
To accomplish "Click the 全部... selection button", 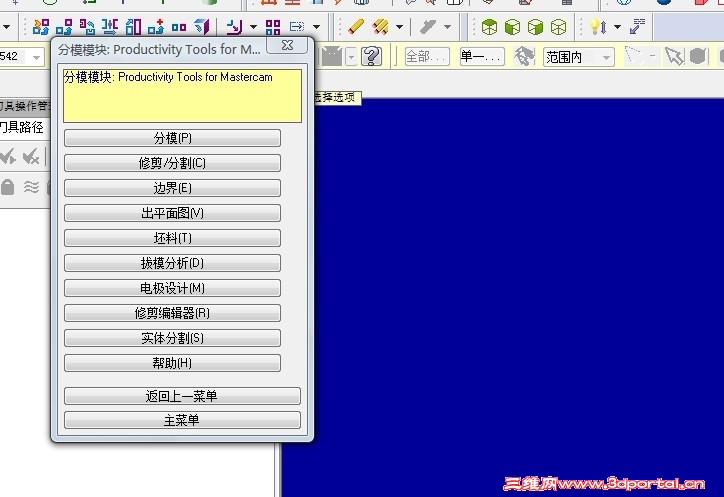I will click(427, 57).
